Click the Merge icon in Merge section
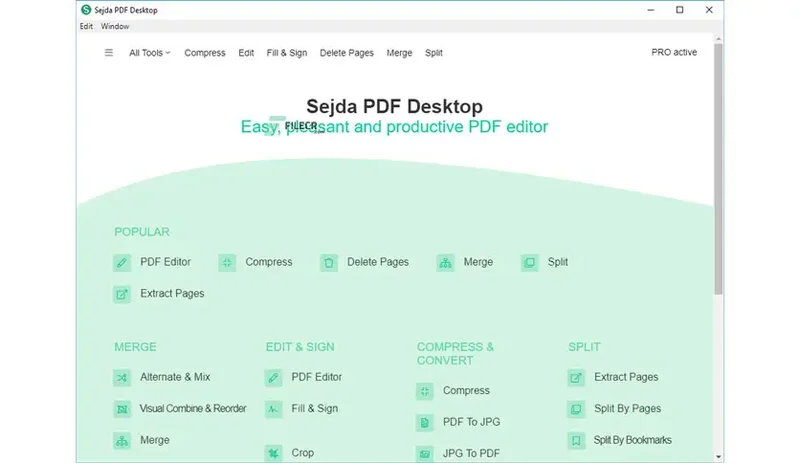 pos(122,441)
